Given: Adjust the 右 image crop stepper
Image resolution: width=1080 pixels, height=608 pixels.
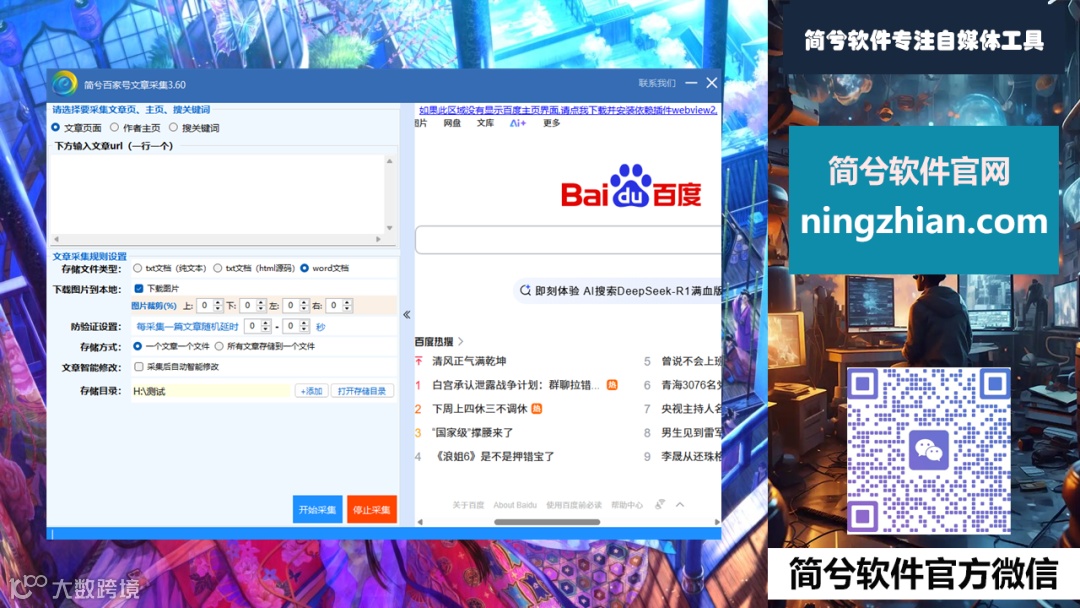Looking at the screenshot, I should (x=347, y=305).
